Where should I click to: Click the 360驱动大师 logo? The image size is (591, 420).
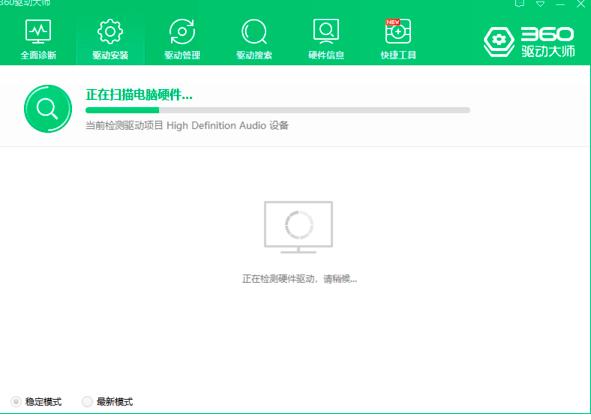click(529, 41)
